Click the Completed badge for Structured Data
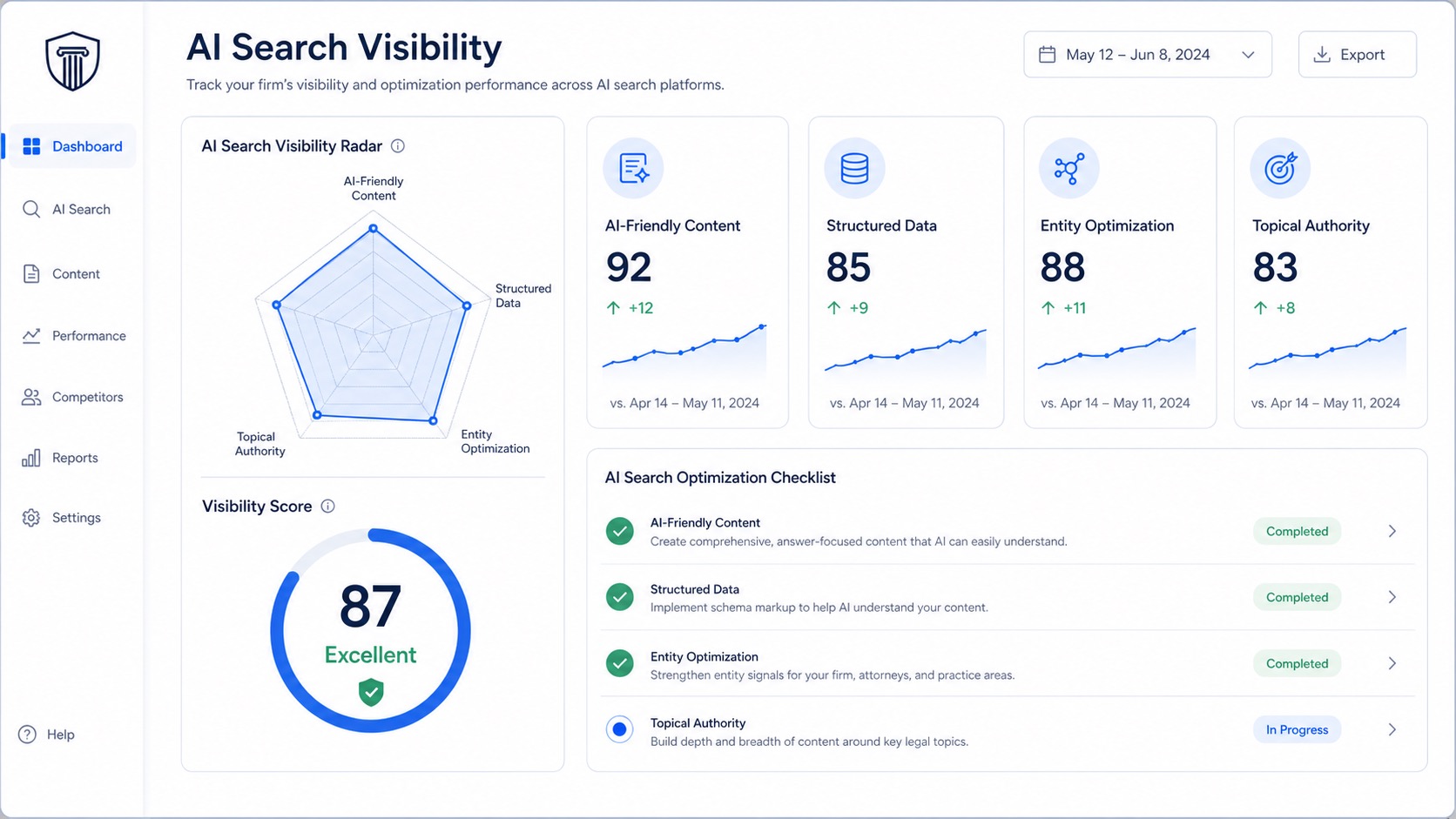This screenshot has height=819, width=1456. (1297, 597)
